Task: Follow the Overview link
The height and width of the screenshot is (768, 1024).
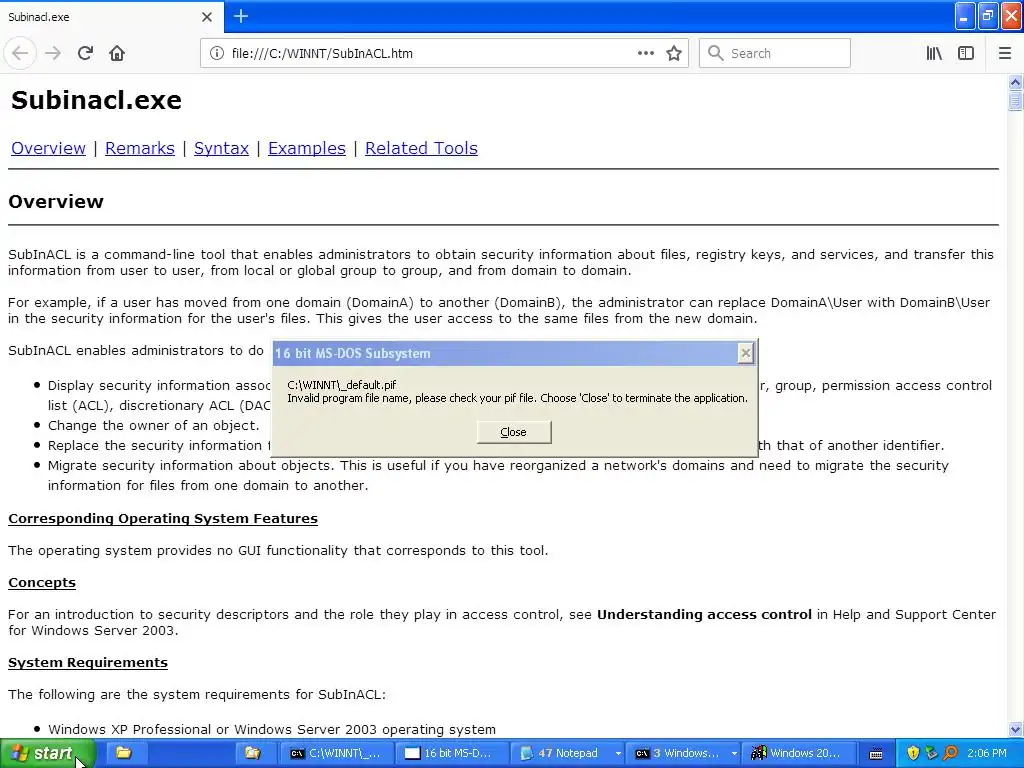Action: [x=48, y=148]
